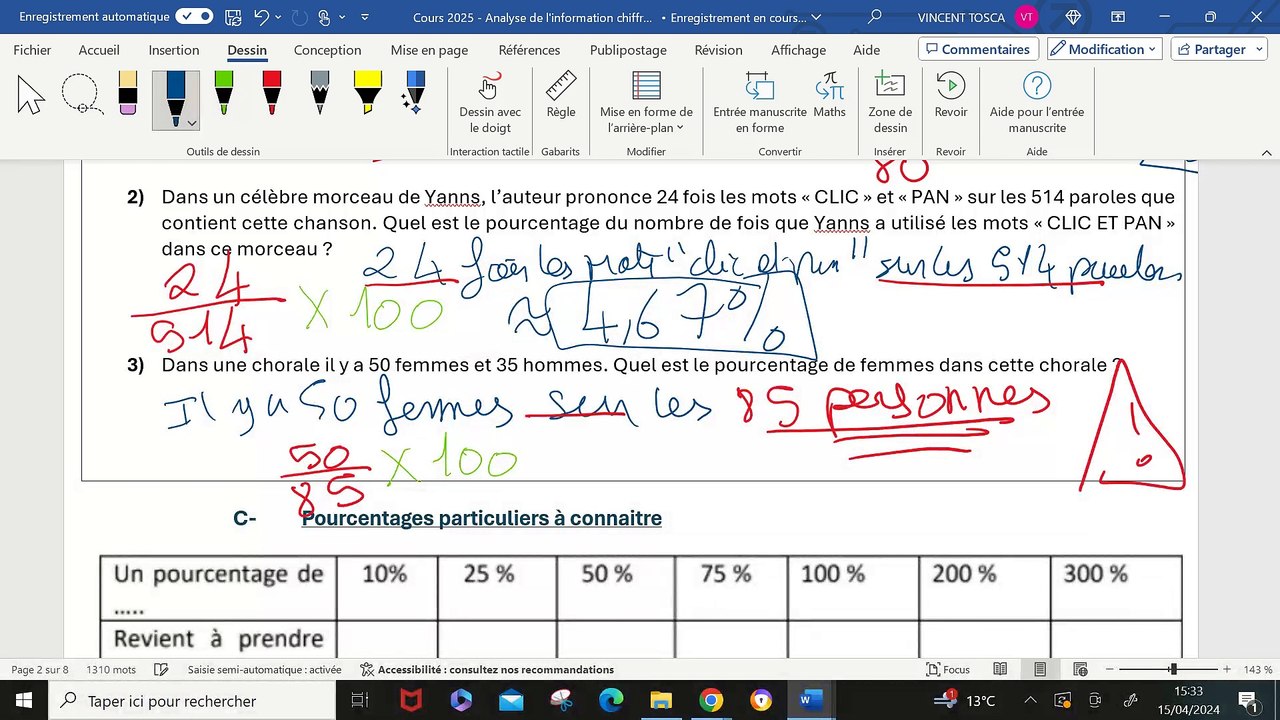Open the Commentaires pane
This screenshot has height=720, width=1280.
click(978, 49)
